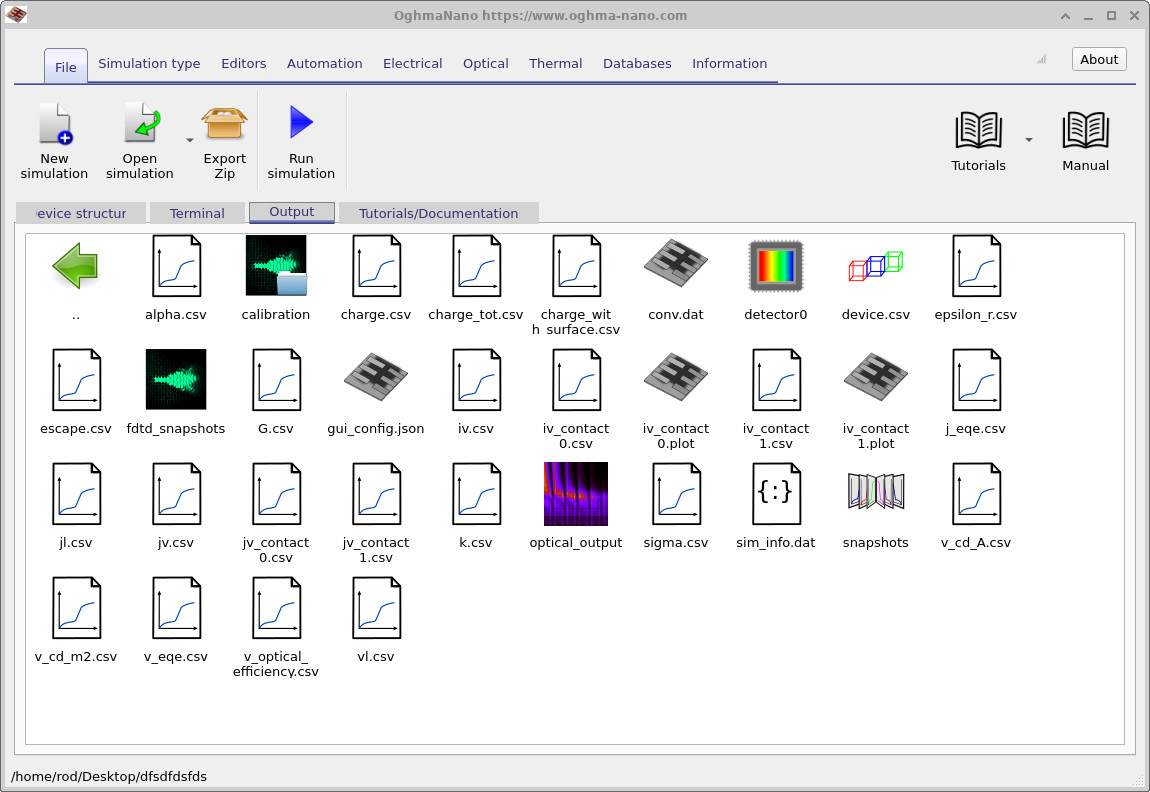The image size is (1150, 792).
Task: Select the vl.csv file icon
Action: (376, 608)
